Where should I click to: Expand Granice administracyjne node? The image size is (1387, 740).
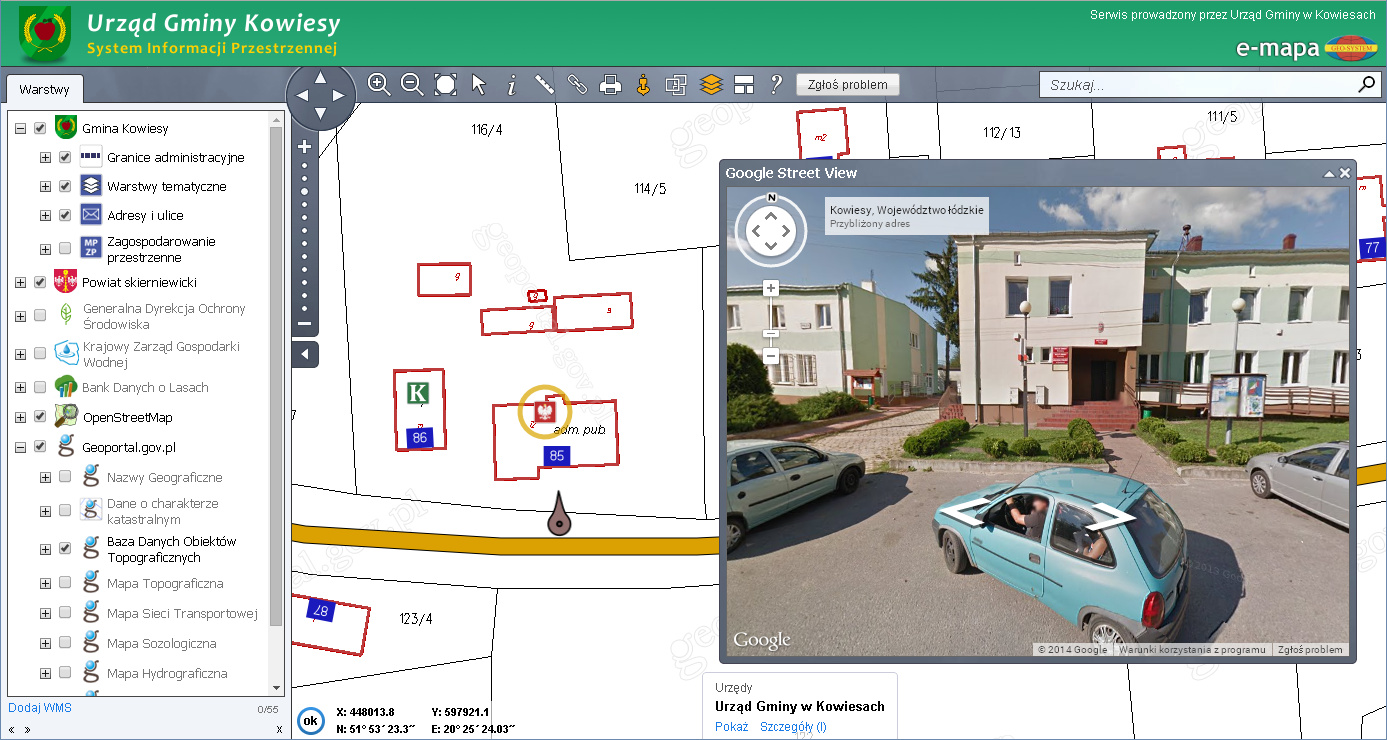pyautogui.click(x=45, y=157)
